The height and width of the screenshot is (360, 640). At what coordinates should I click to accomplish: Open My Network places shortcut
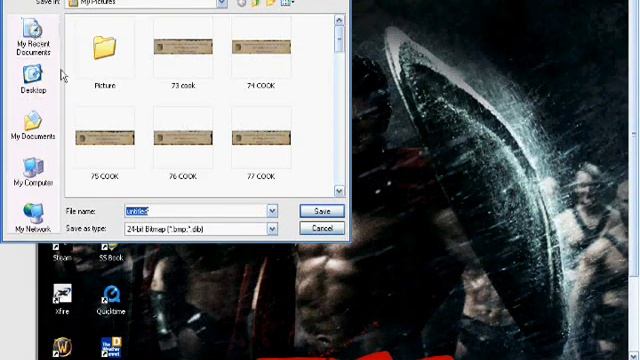pos(33,217)
